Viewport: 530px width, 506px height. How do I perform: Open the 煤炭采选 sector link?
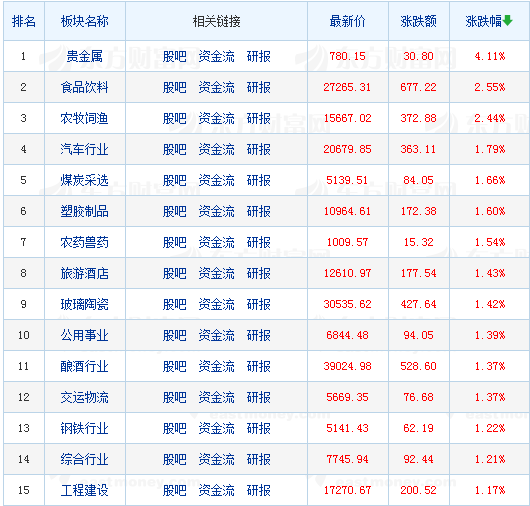(x=85, y=180)
